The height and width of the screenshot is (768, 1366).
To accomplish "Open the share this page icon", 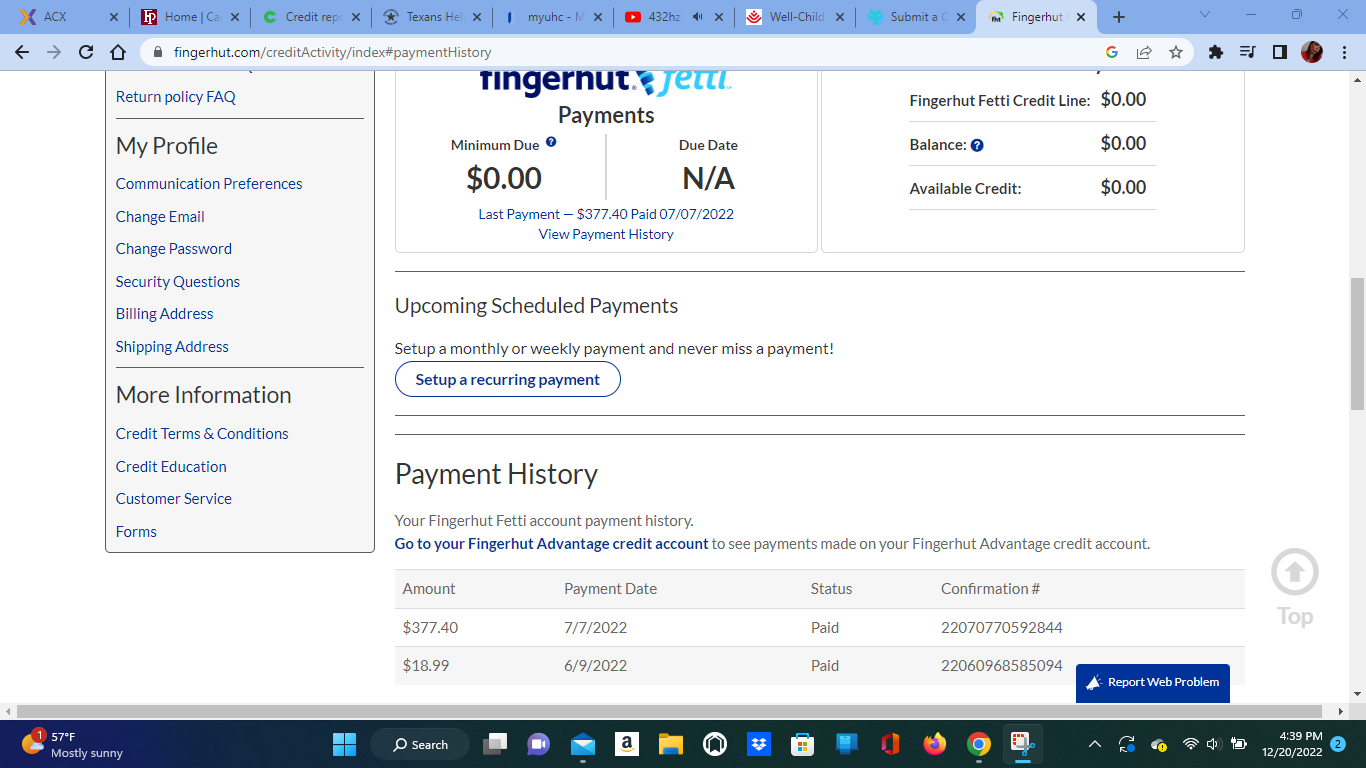I will point(1144,52).
